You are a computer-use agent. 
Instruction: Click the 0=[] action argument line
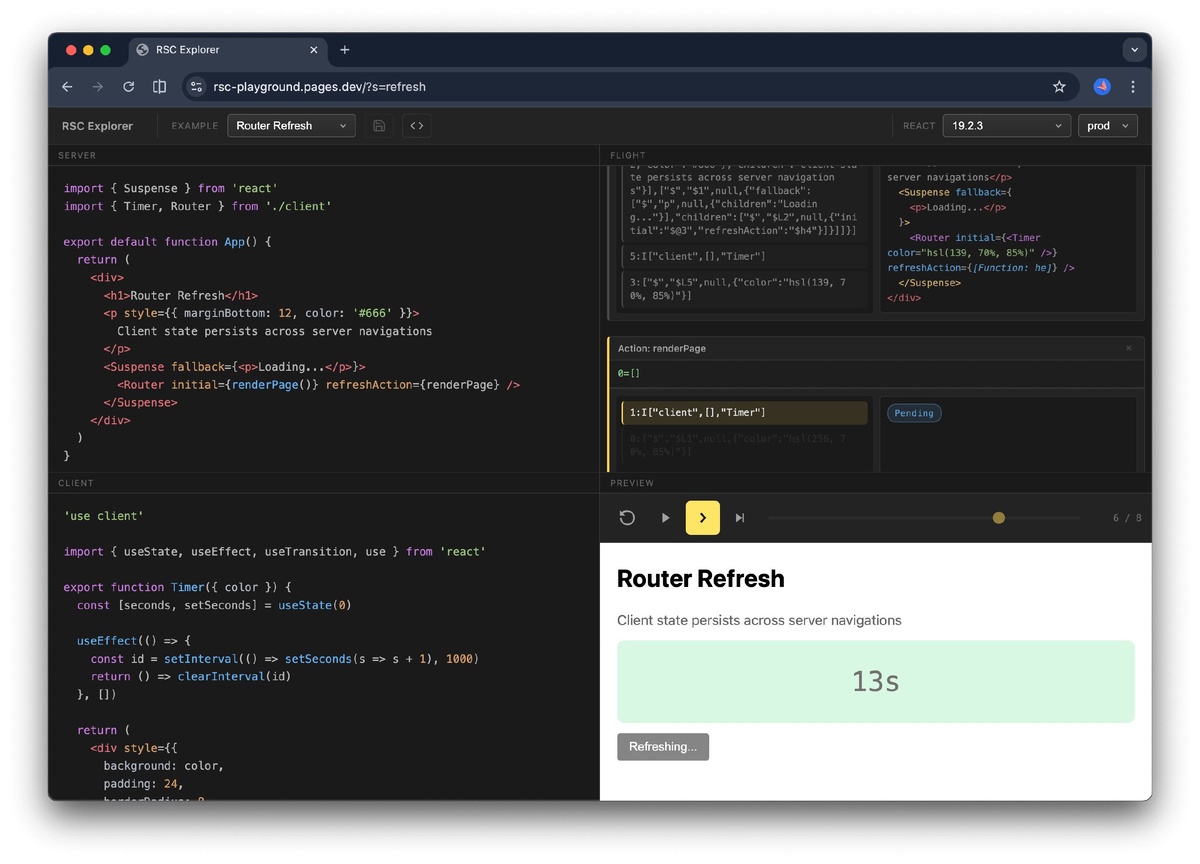(x=629, y=373)
